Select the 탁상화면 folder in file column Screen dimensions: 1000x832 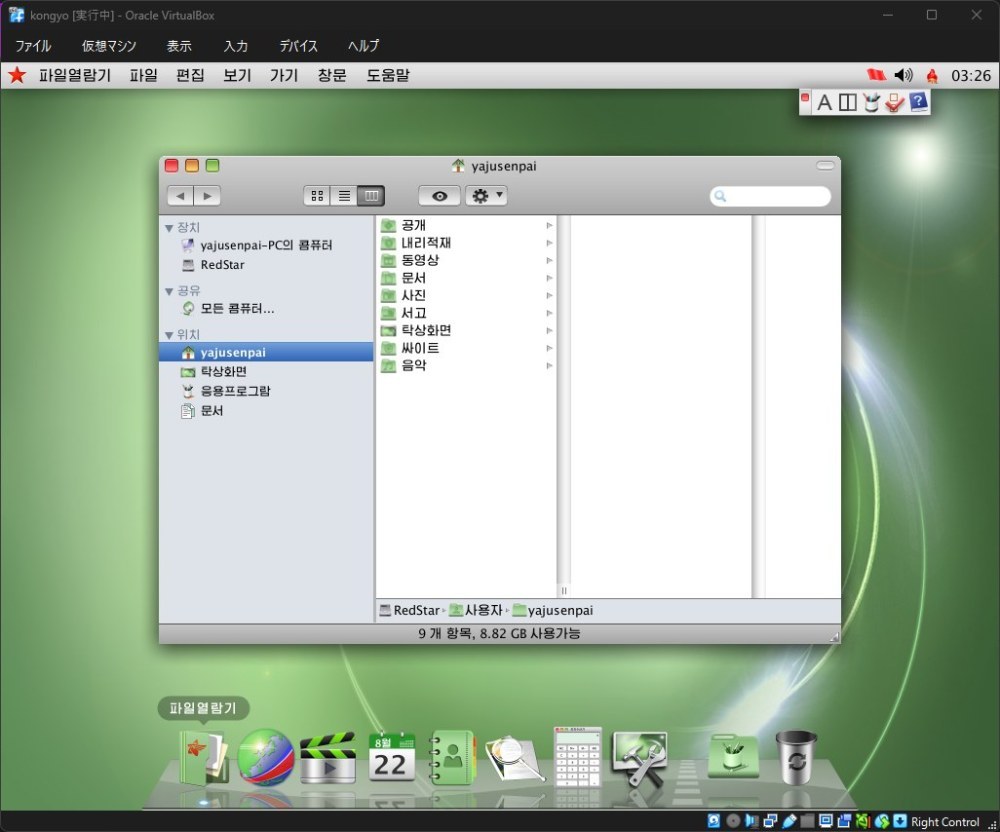click(x=466, y=330)
